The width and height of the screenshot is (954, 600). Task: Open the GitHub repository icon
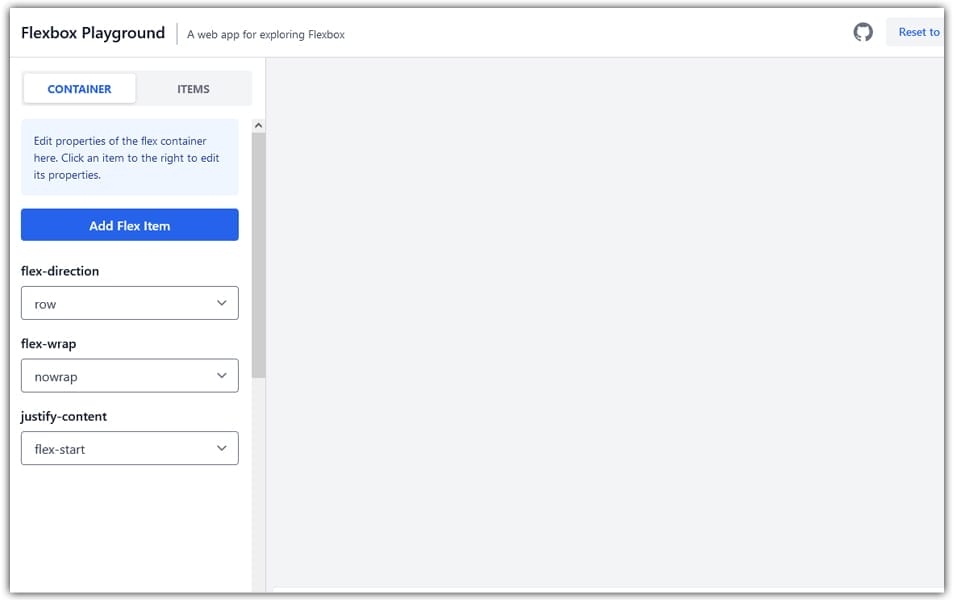point(862,32)
